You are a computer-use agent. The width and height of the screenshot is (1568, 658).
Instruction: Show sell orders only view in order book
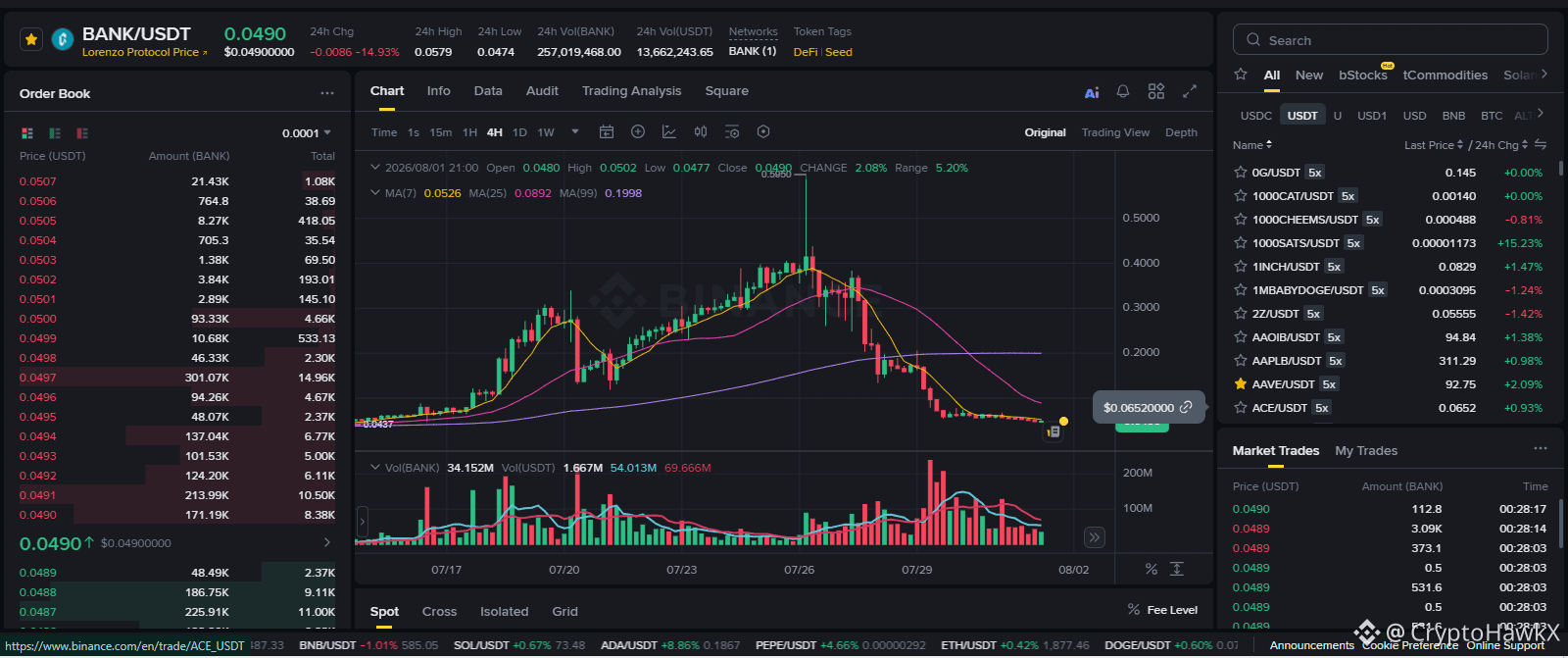pyautogui.click(x=82, y=133)
